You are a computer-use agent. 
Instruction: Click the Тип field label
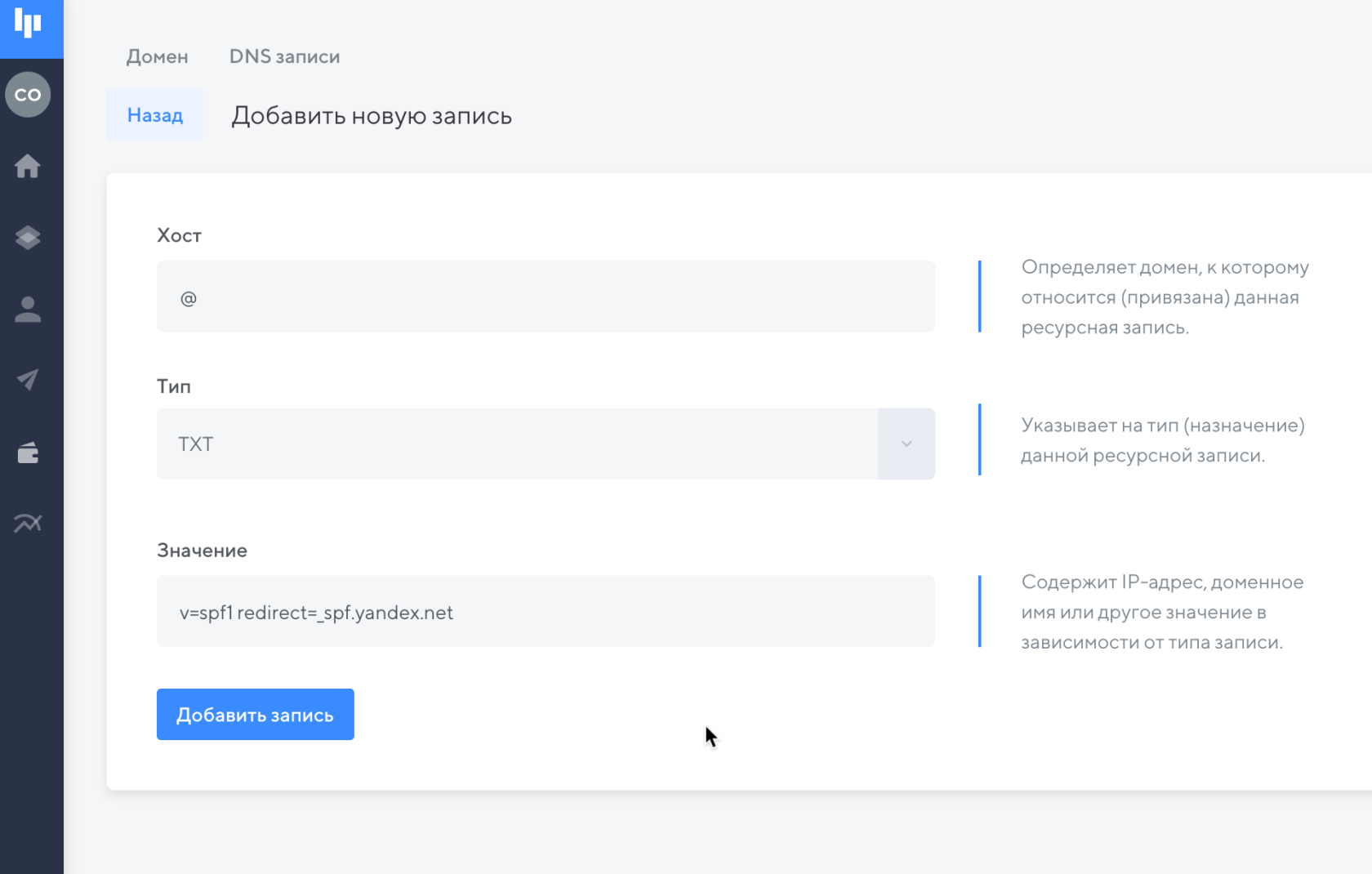click(x=174, y=386)
